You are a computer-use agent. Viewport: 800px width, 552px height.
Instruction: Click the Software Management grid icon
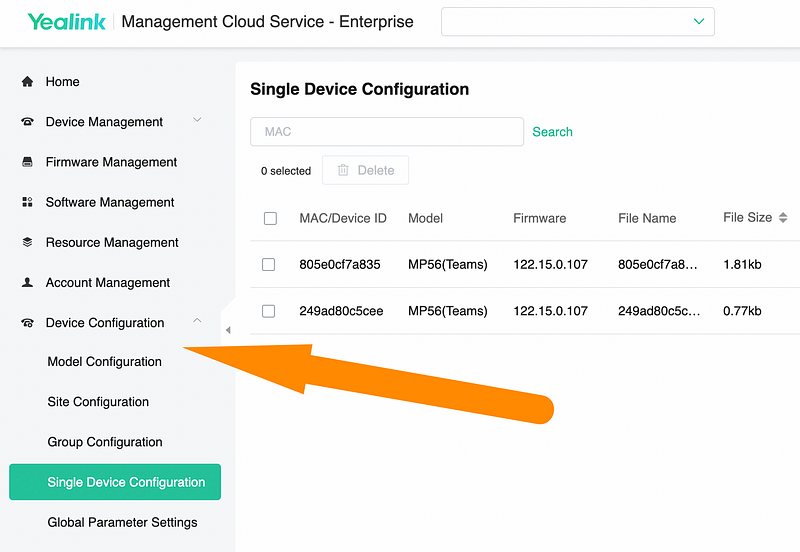28,202
